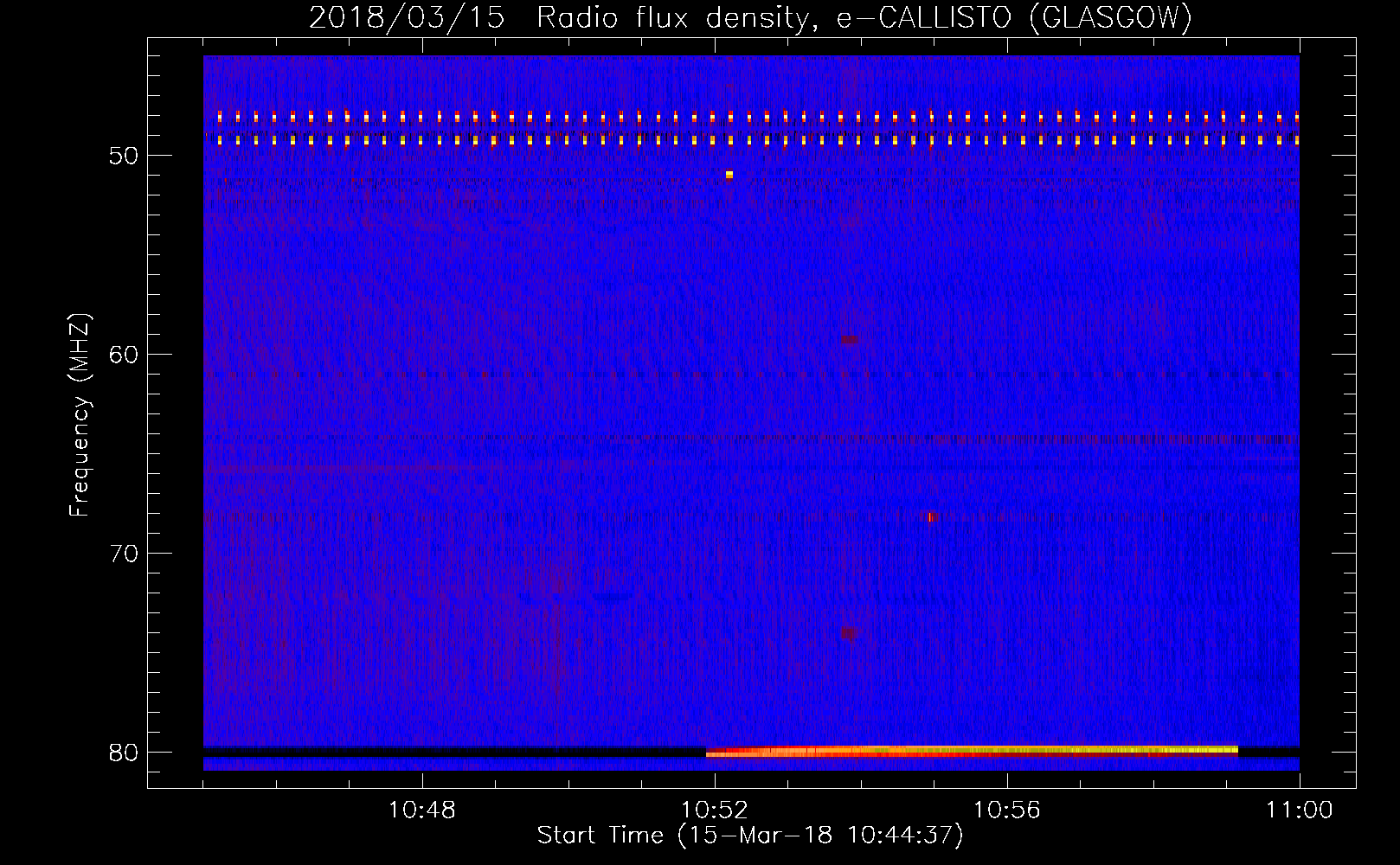Click the 'Frequency (MHZ)' y-axis label
Screen dimensions: 1400x865
[x=80, y=415]
